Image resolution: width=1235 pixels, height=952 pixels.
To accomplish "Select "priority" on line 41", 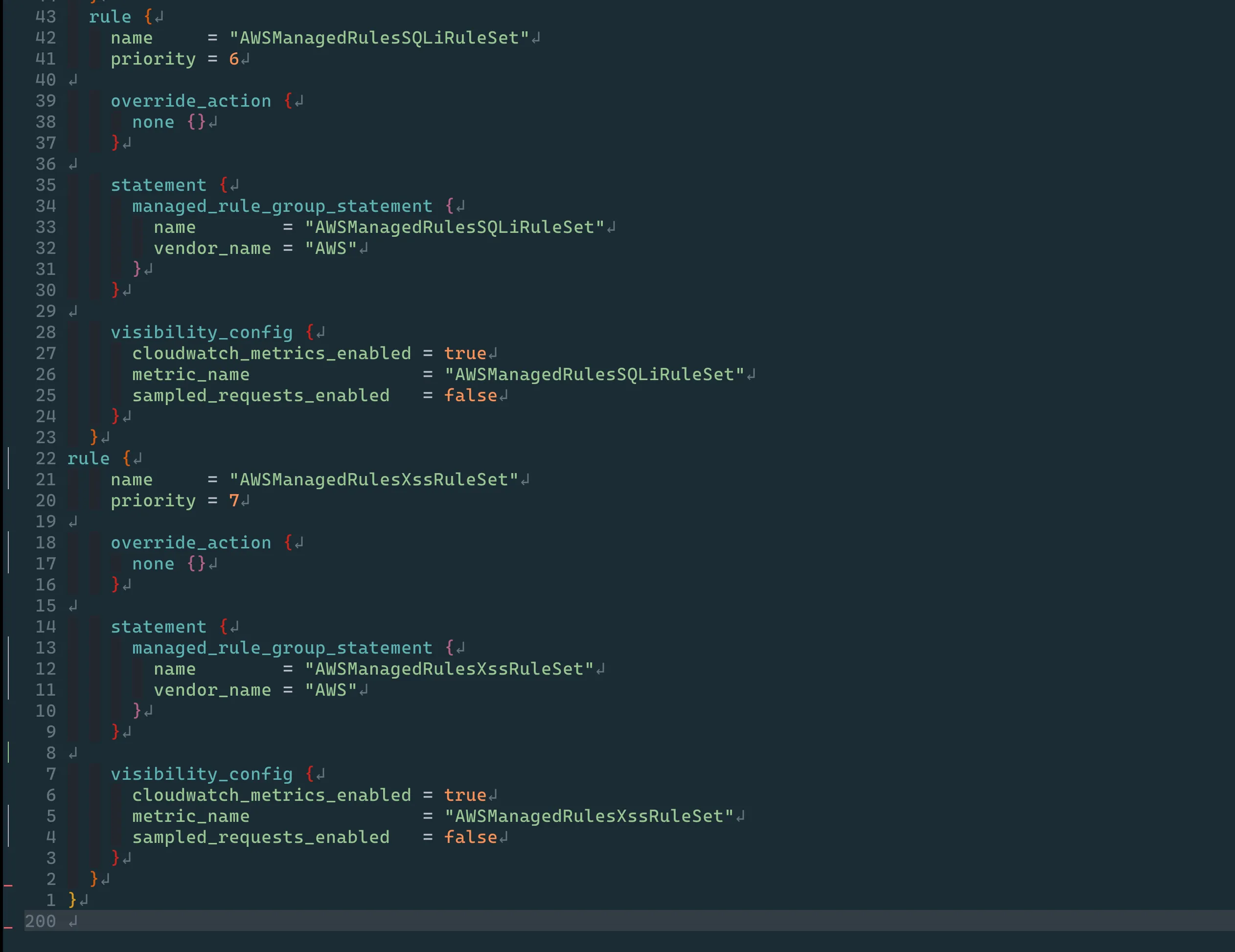I will 153,59.
